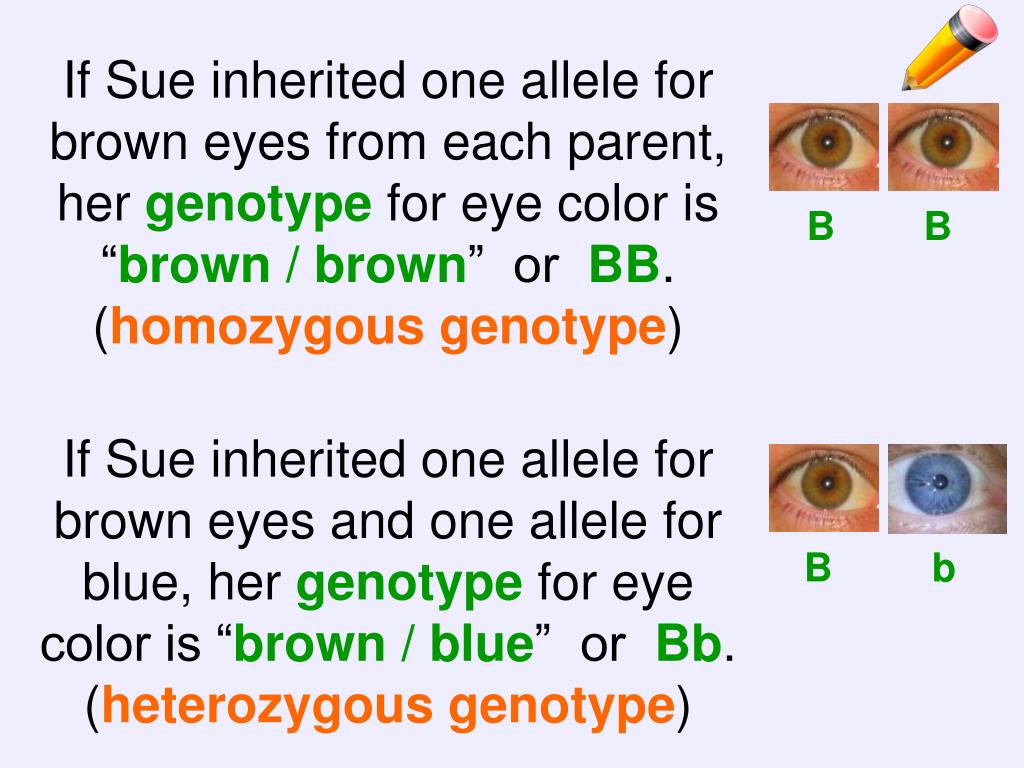Click the right green 'B' under top-row eyes
Image resolution: width=1024 pixels, height=768 pixels.
click(938, 226)
